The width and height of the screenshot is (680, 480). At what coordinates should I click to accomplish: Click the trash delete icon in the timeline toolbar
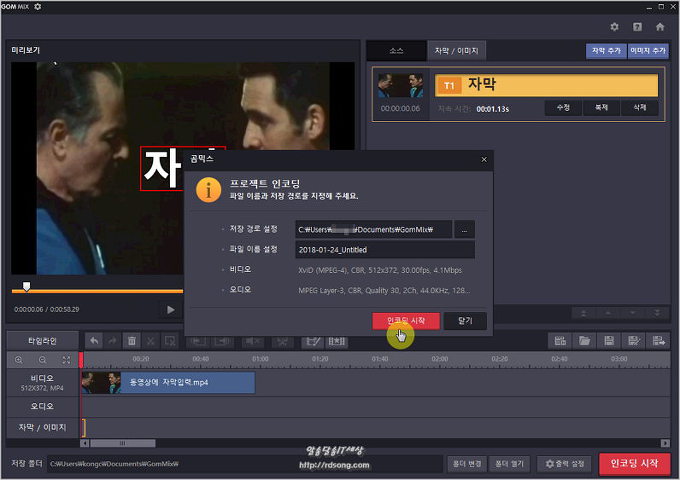132,341
